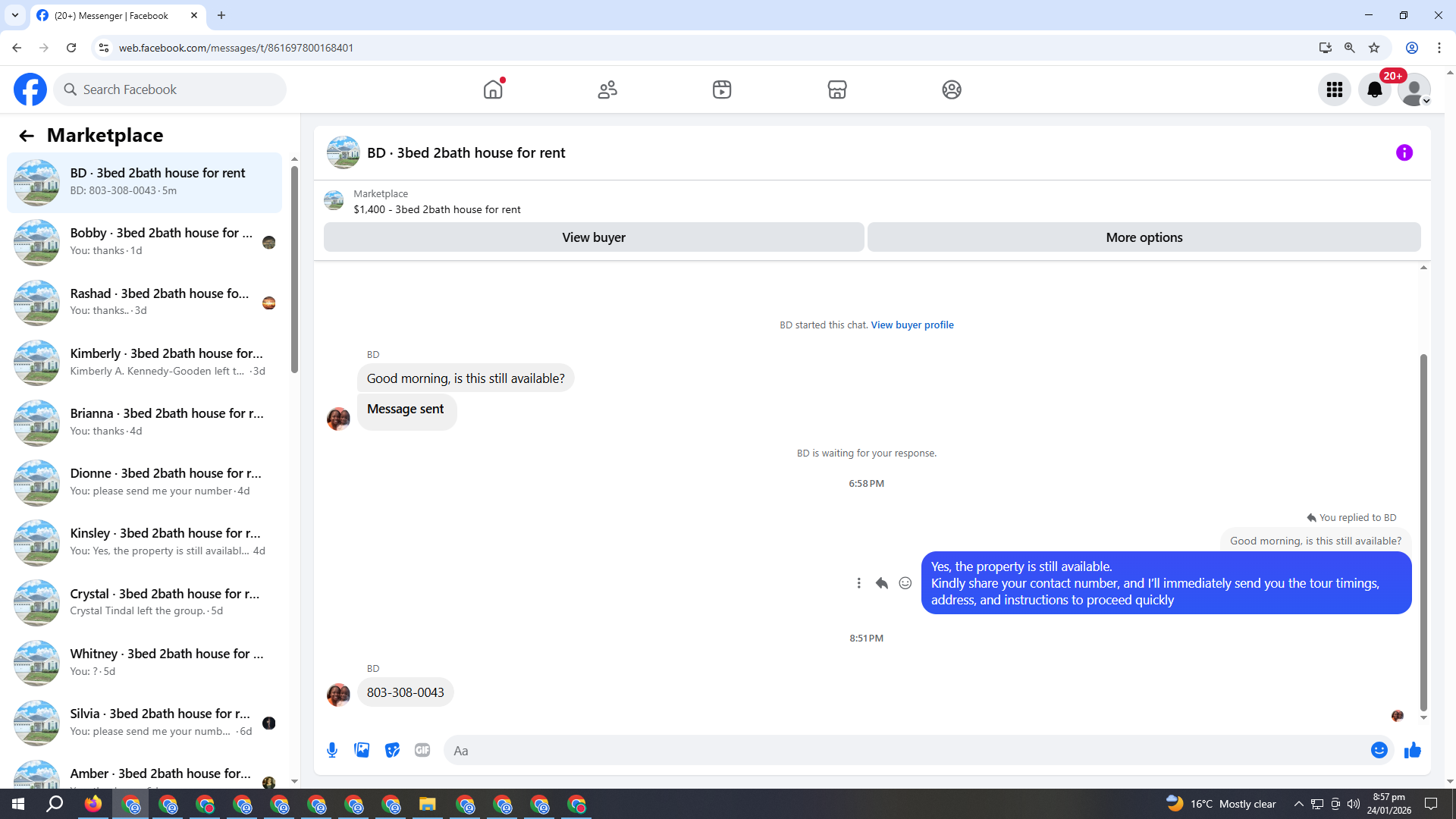Click the chat message scrollbar
This screenshot has height=819, width=1456.
(x=1423, y=531)
